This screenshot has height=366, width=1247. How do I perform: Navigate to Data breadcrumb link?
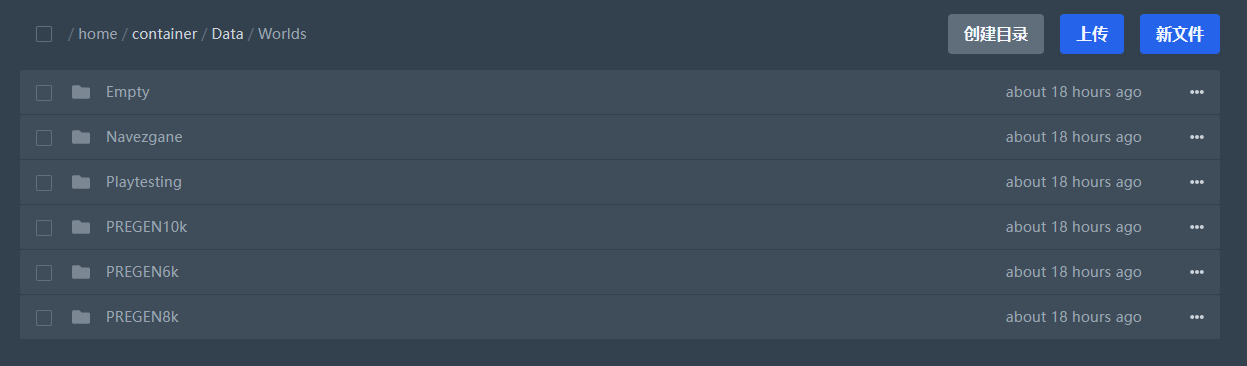click(x=227, y=34)
